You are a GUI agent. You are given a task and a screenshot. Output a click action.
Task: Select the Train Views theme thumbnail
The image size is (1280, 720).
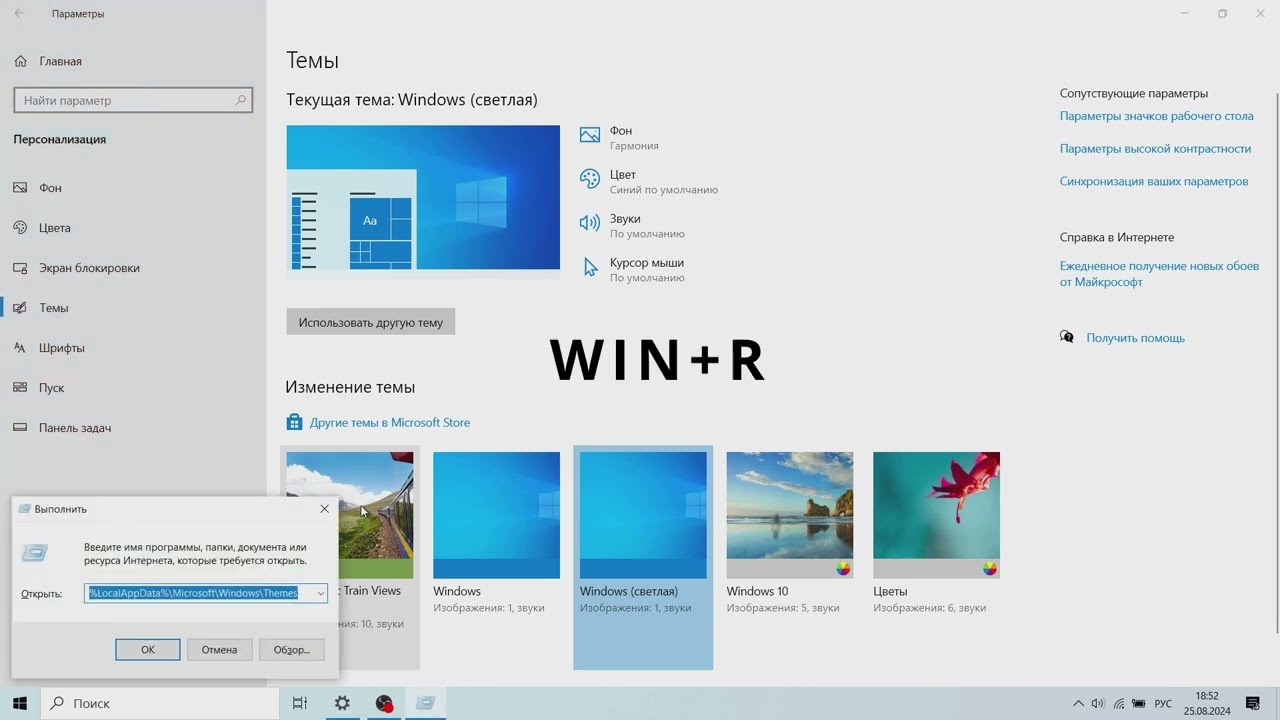point(349,515)
